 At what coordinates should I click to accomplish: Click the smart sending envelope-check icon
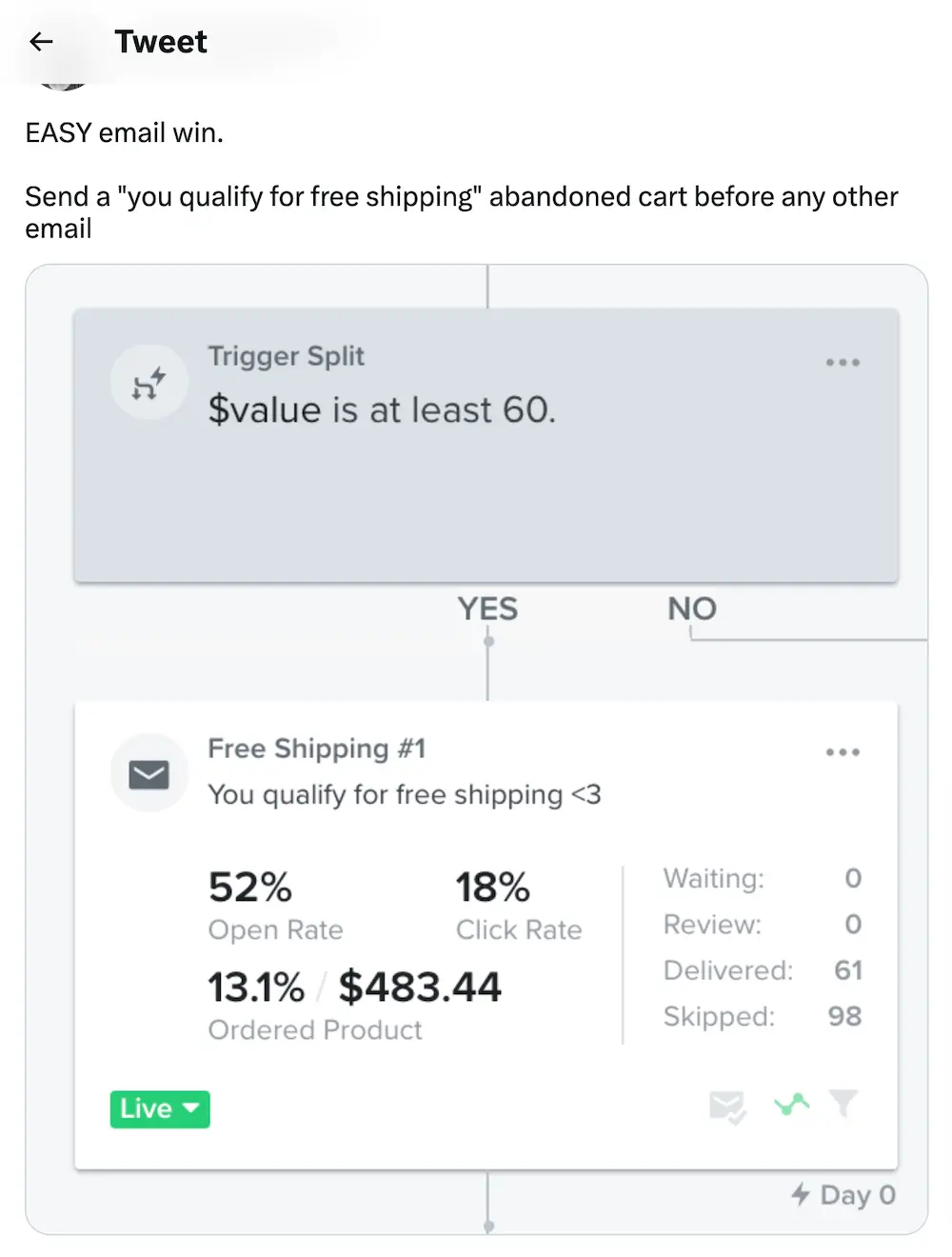[727, 1107]
